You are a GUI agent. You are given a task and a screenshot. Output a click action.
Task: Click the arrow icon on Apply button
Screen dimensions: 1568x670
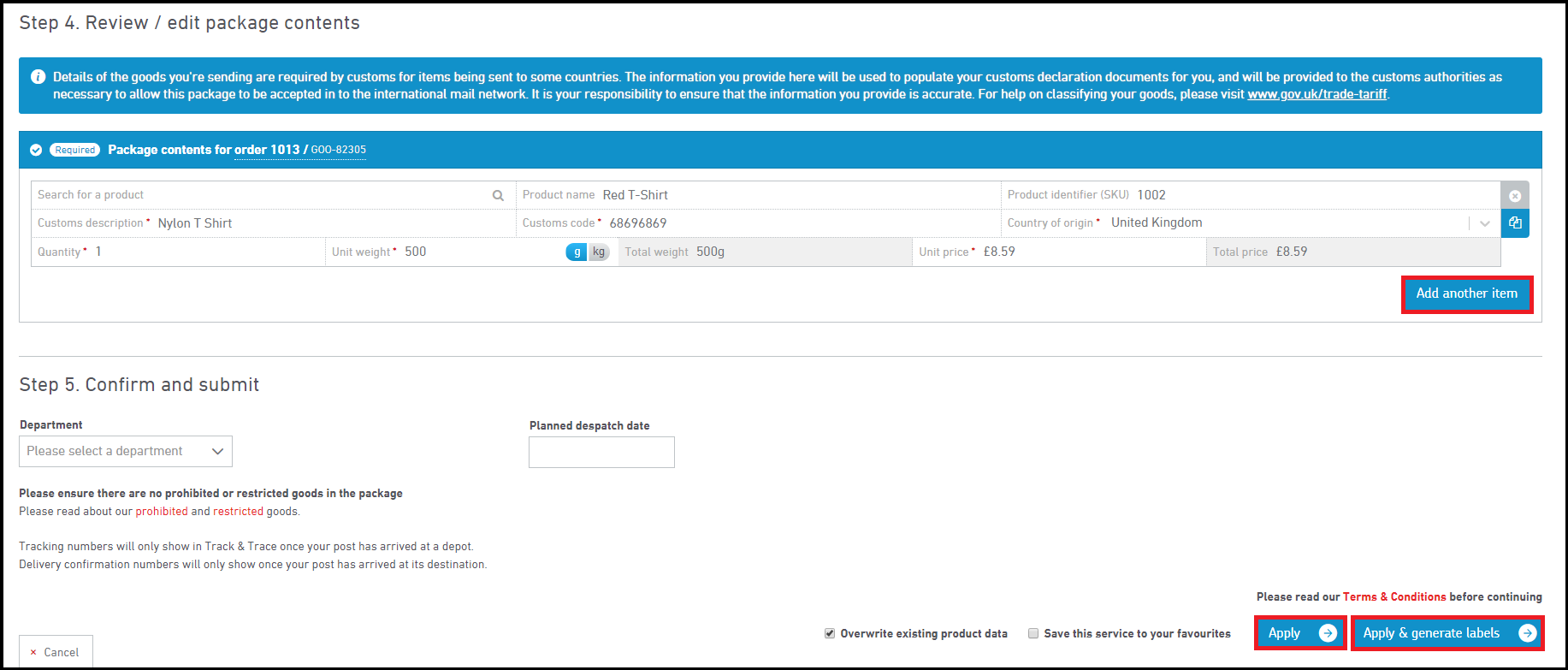(1328, 633)
